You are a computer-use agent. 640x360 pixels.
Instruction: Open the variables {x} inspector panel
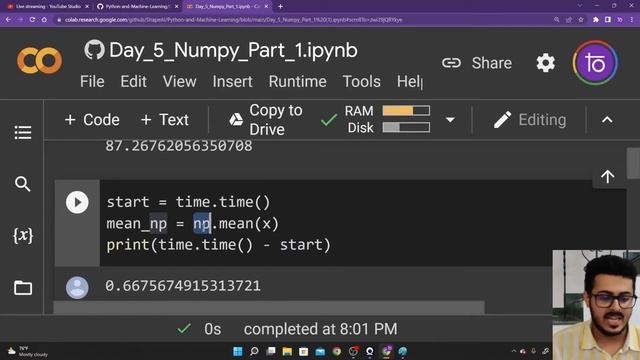click(x=23, y=236)
